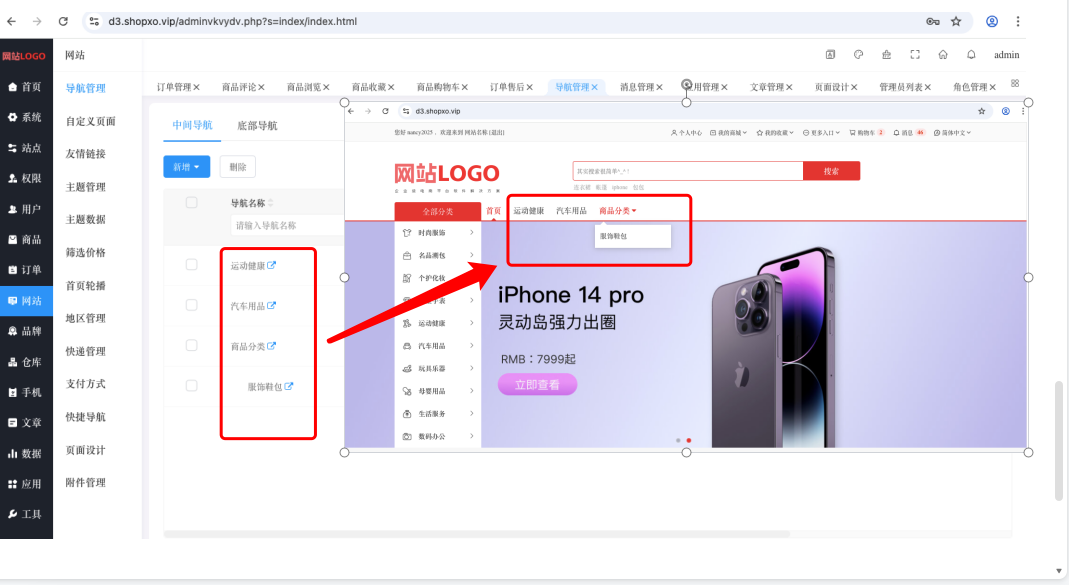Focus the 请输入导航名称 filter field

coord(286,226)
